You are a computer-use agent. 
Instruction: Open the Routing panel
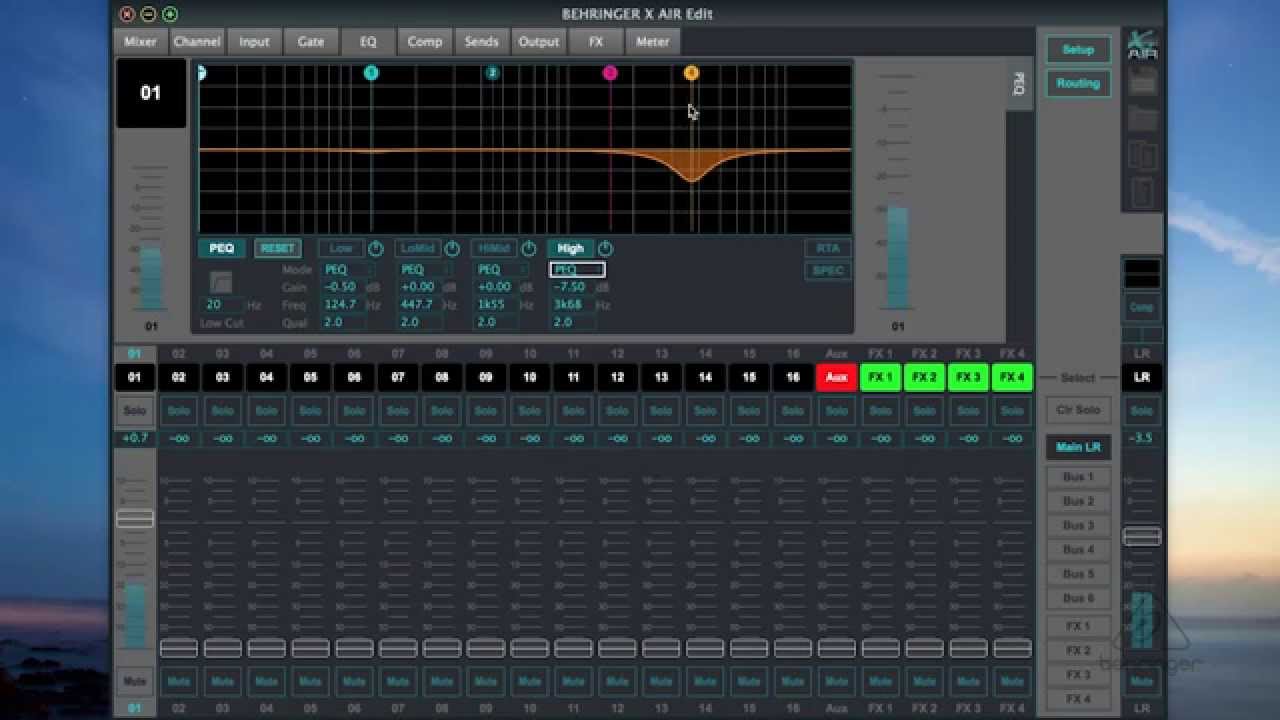click(1078, 83)
